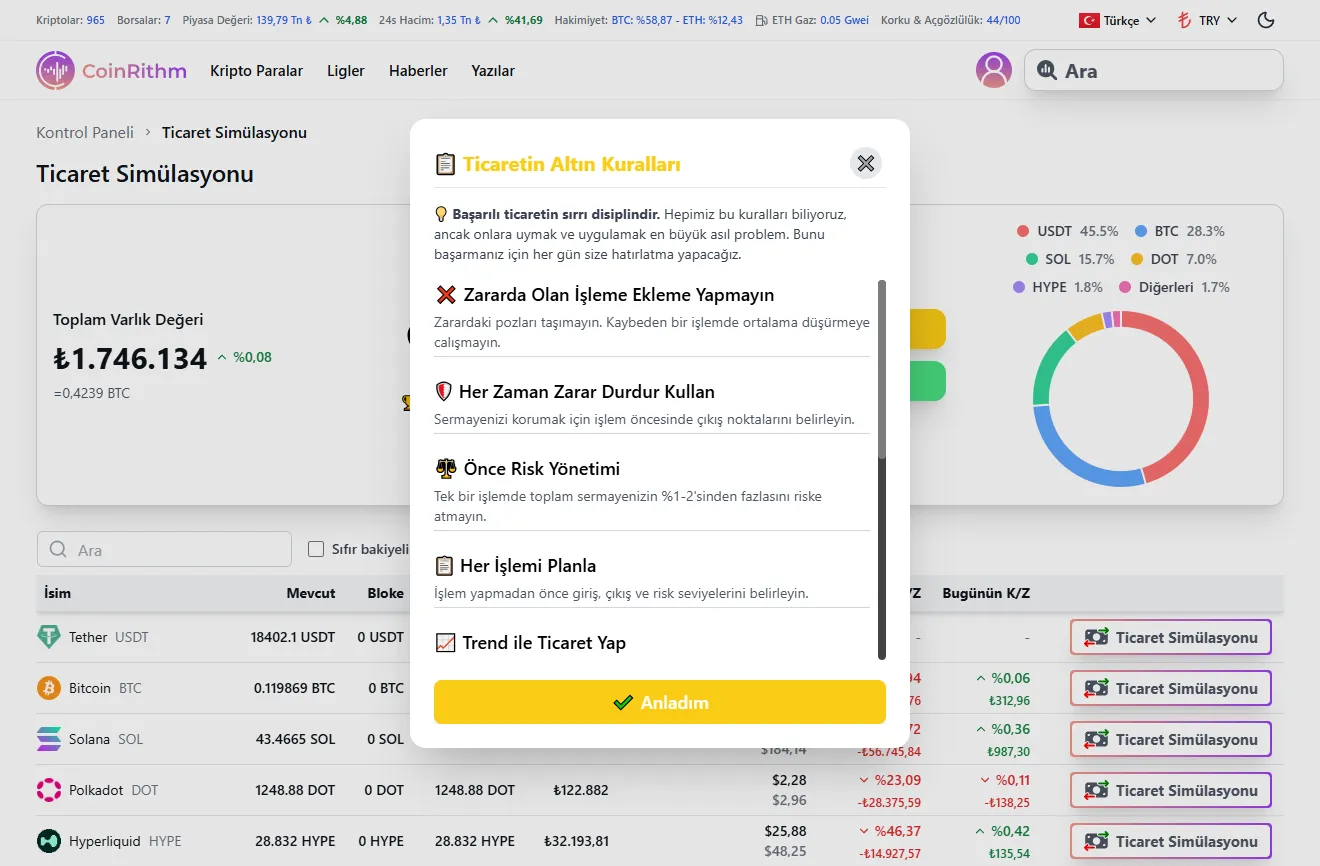This screenshot has height=866, width=1320.
Task: Click the magnifier icon in the table search box
Action: click(x=60, y=549)
